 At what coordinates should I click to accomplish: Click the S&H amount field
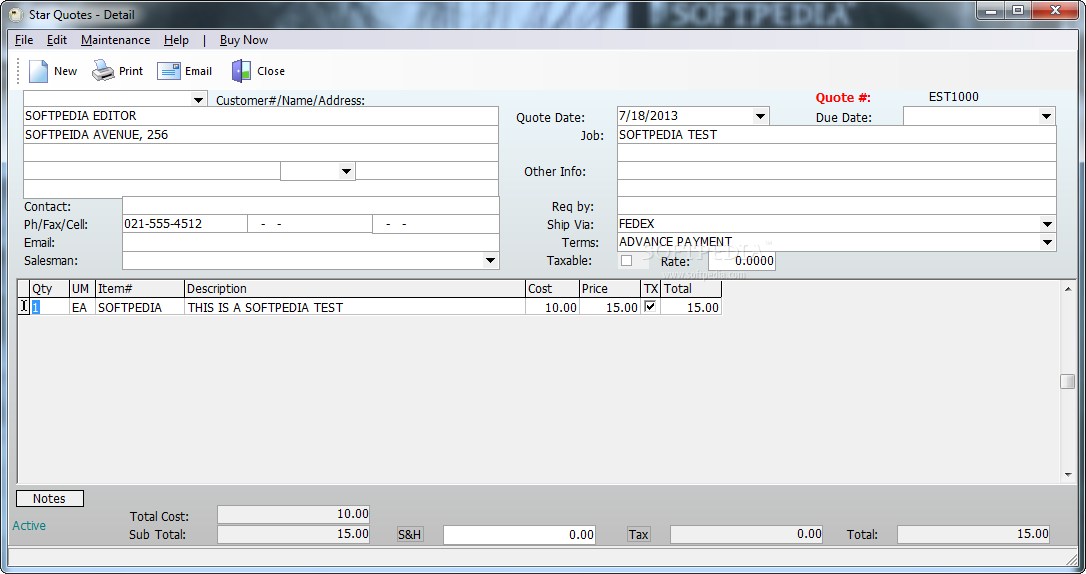pyautogui.click(x=519, y=535)
